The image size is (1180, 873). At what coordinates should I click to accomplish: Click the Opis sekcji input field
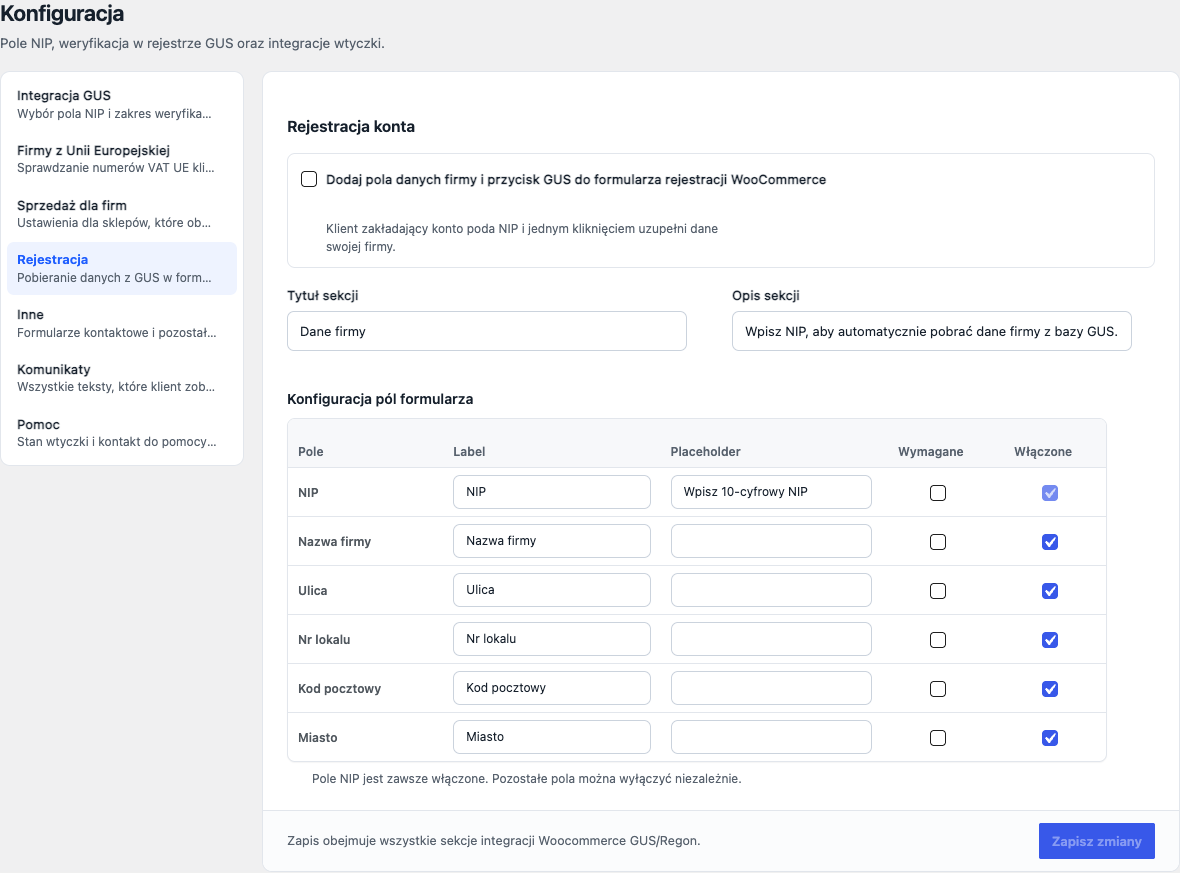932,331
